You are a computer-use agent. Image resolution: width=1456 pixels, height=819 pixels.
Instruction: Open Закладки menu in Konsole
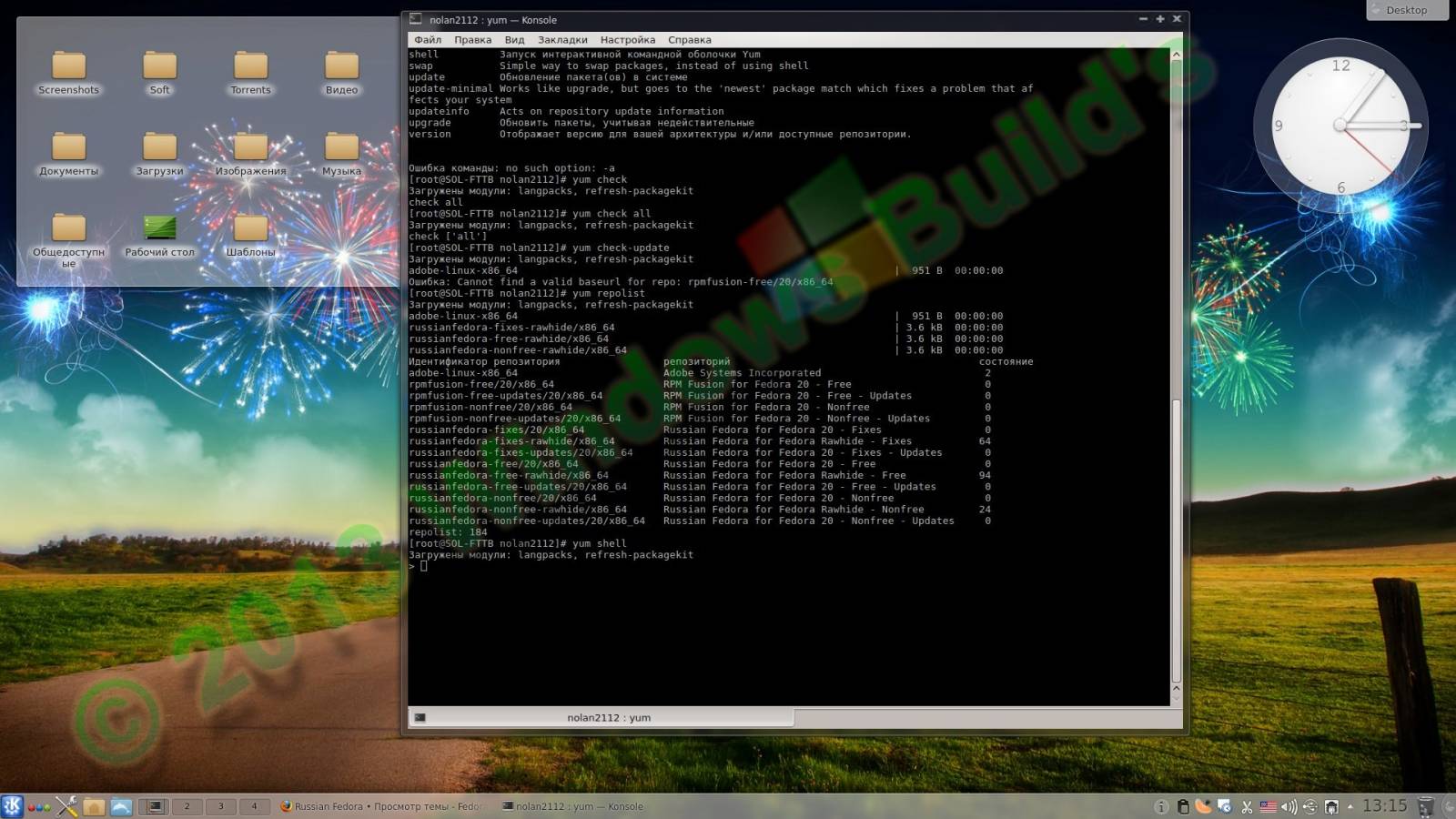click(x=562, y=40)
